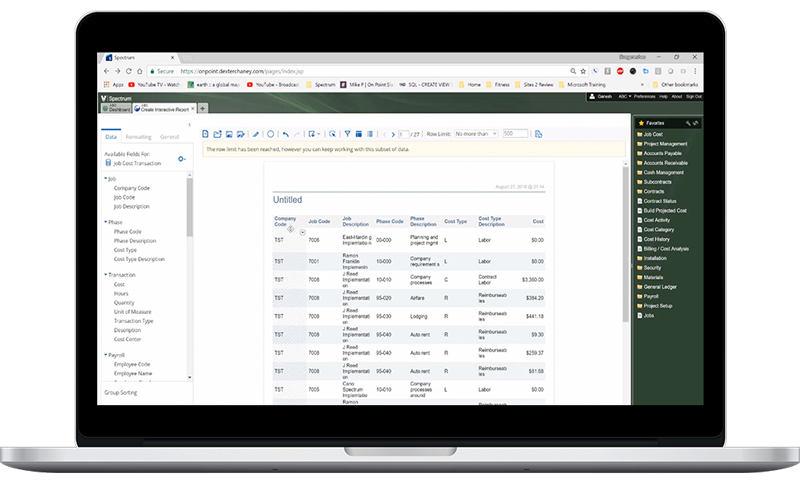Viewport: 800px width, 480px height.
Task: Click the $3,360.00 cost cell
Action: 533,280
